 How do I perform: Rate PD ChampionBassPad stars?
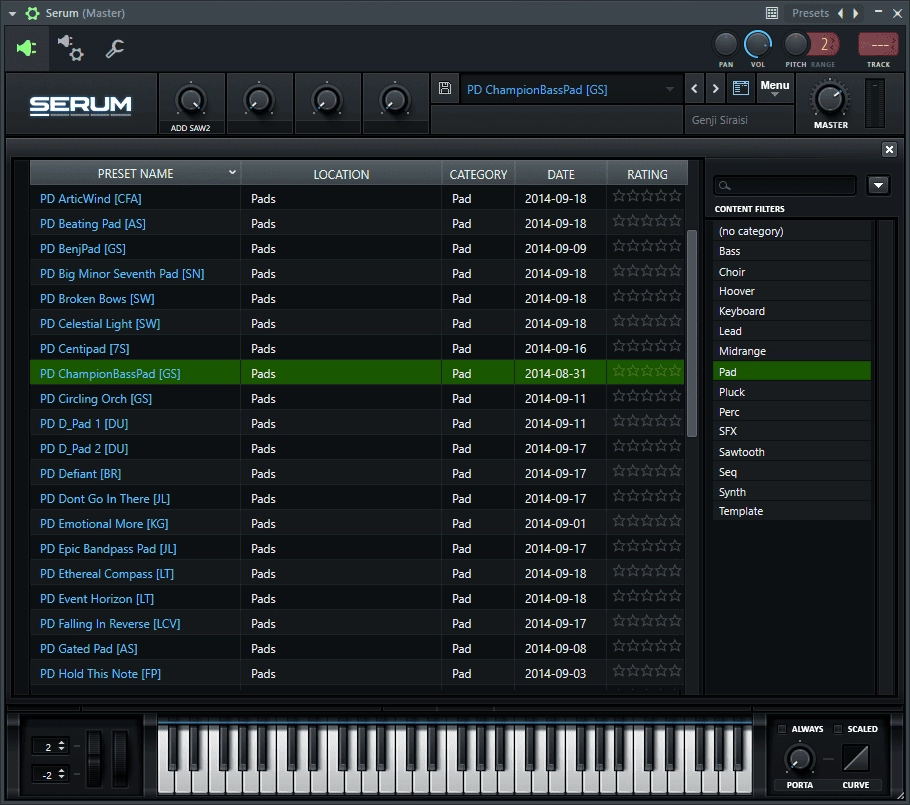pyautogui.click(x=647, y=371)
